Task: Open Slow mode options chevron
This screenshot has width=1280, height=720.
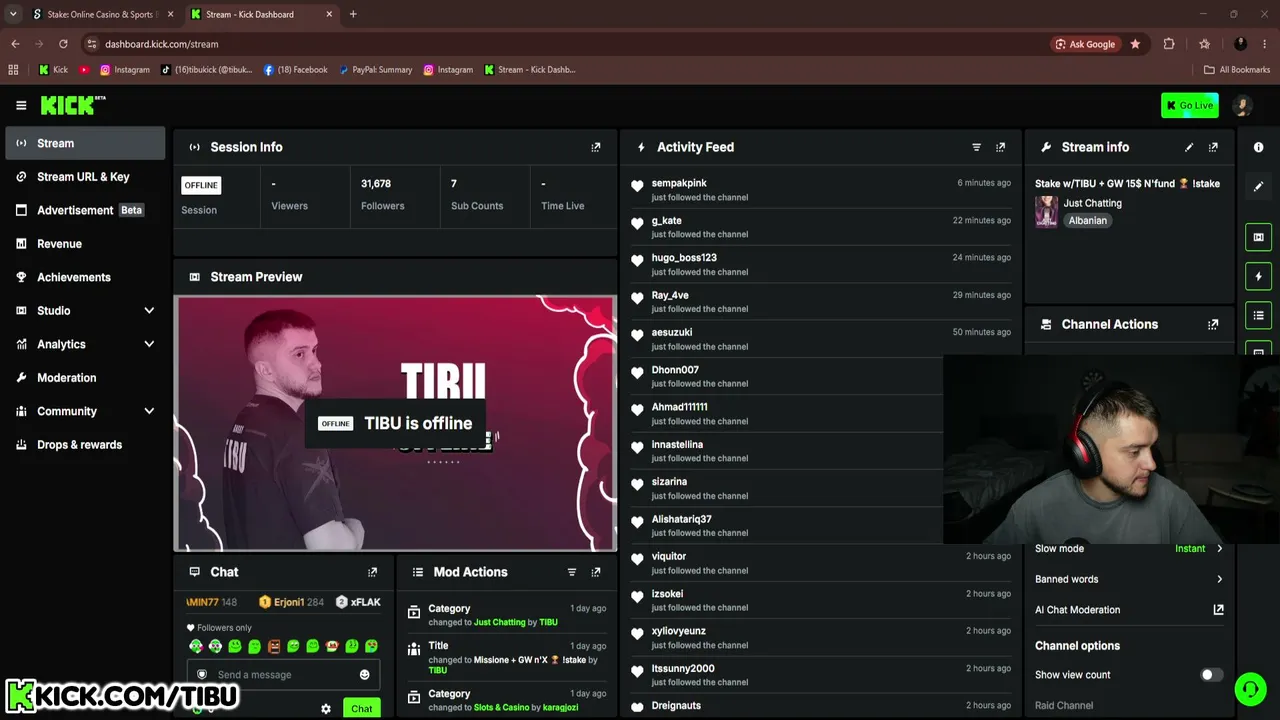Action: point(1219,548)
